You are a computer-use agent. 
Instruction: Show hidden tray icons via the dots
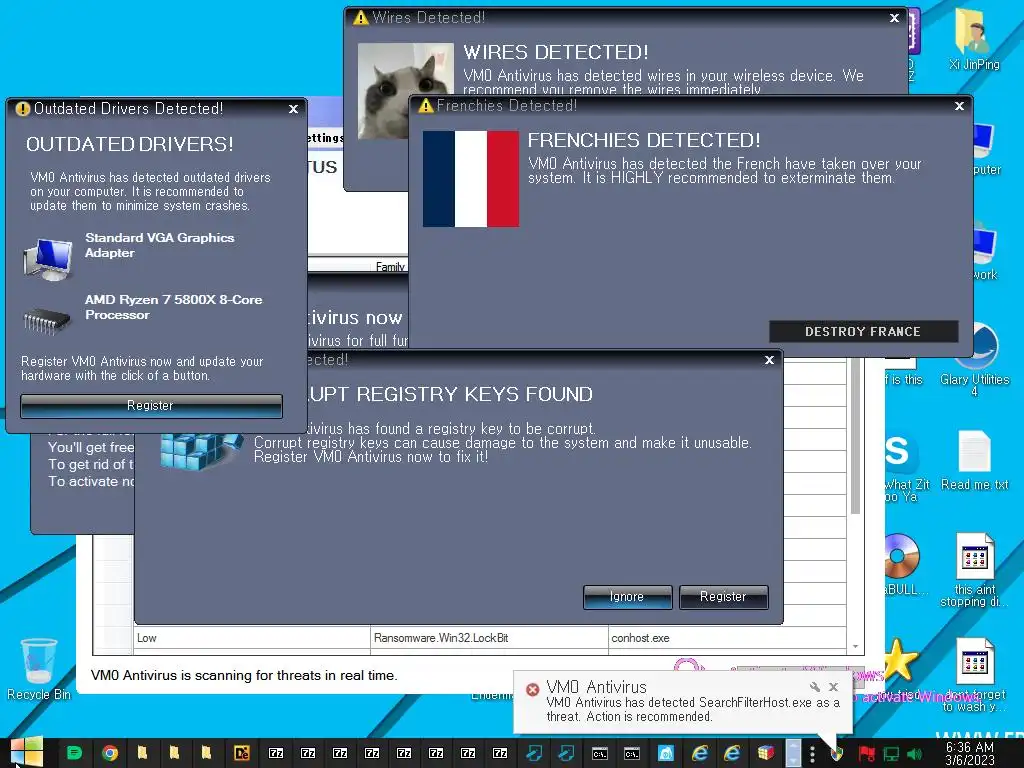[x=812, y=754]
